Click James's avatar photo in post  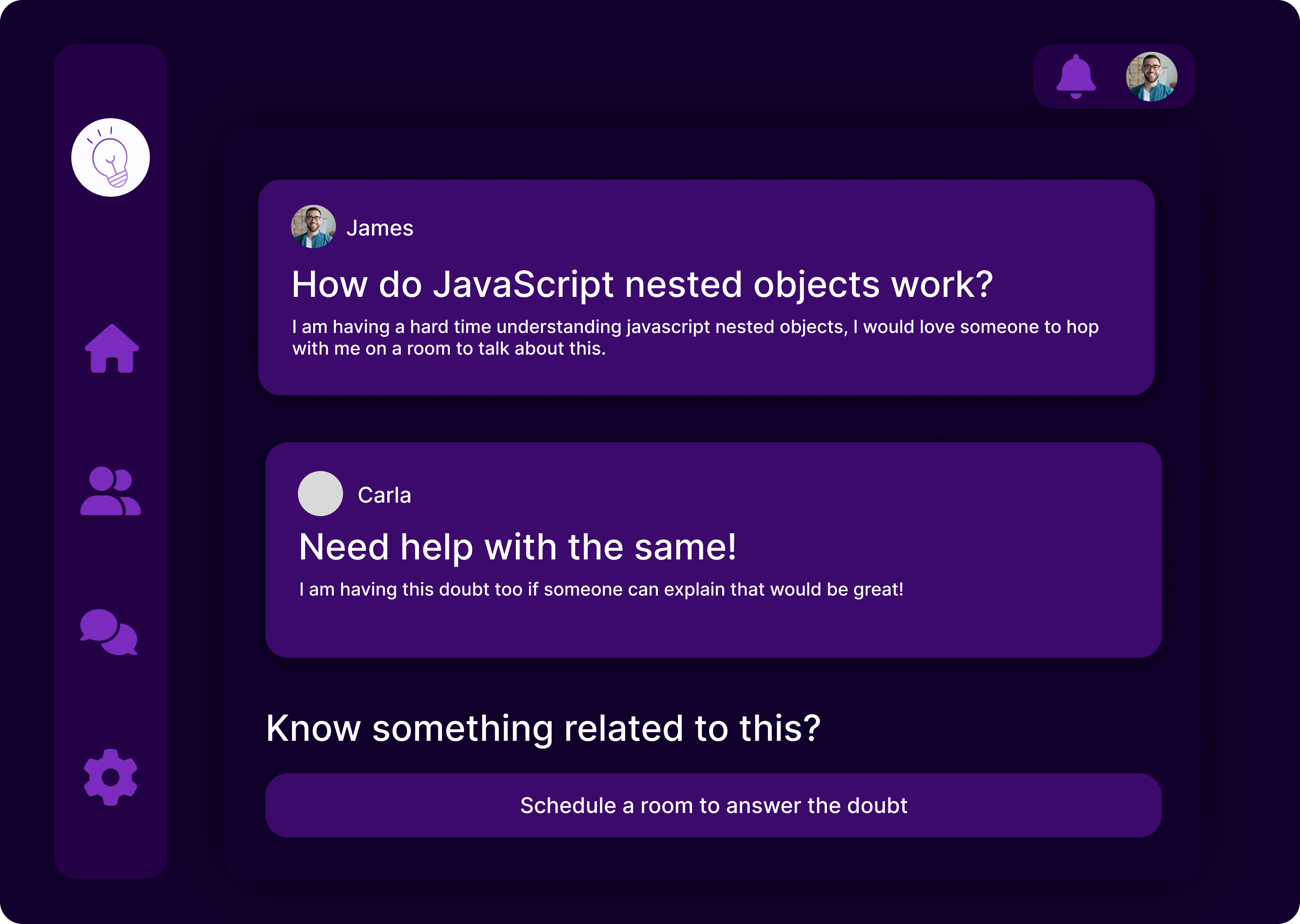(x=313, y=227)
